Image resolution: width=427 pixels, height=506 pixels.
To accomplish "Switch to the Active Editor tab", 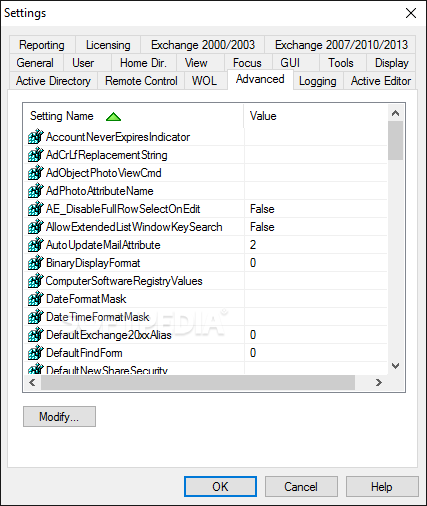I will point(381,81).
